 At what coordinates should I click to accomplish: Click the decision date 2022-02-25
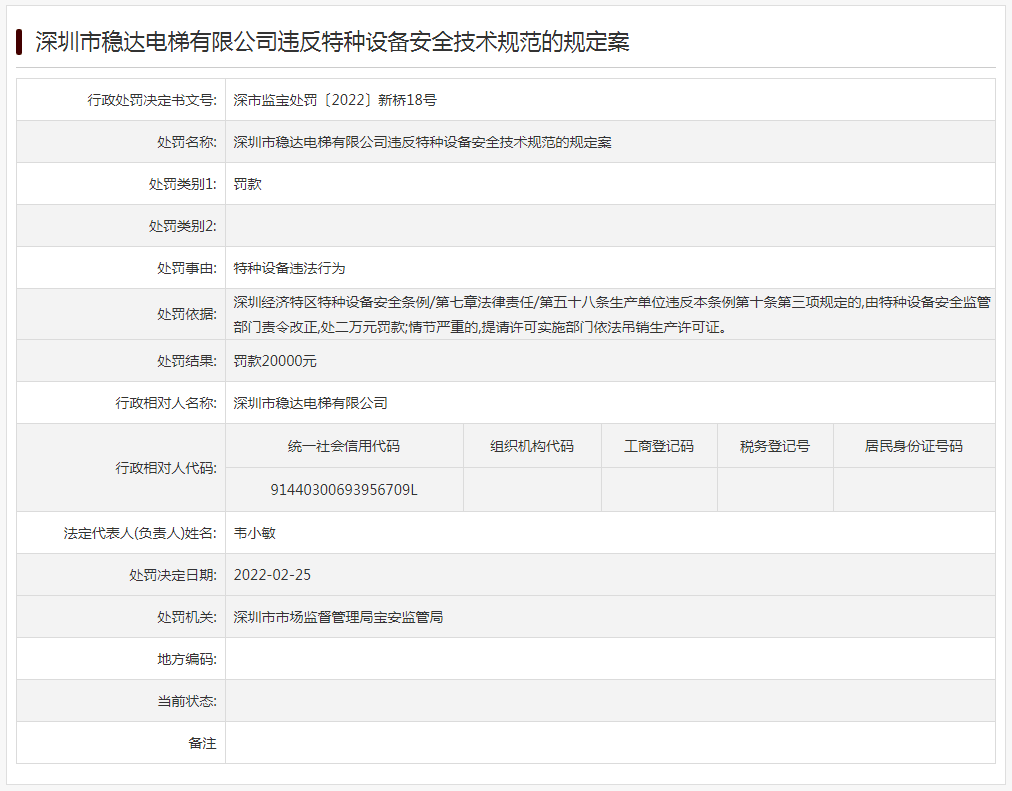[x=272, y=575]
